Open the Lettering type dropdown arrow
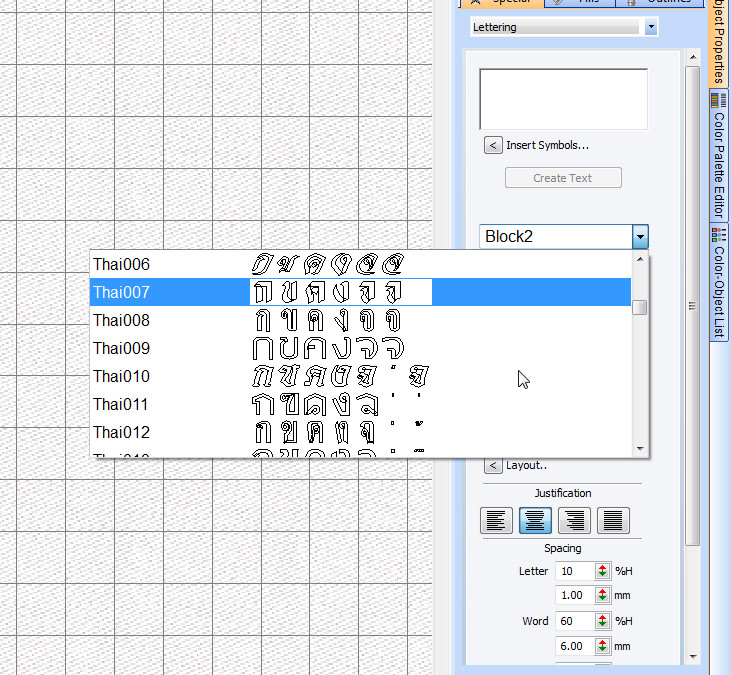The width and height of the screenshot is (731, 675). coord(651,27)
